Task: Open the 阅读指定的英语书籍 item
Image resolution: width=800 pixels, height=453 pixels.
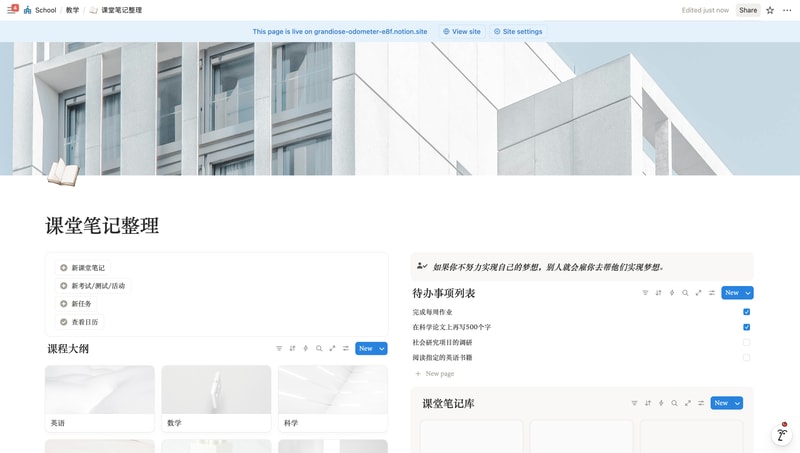Action: 442,358
